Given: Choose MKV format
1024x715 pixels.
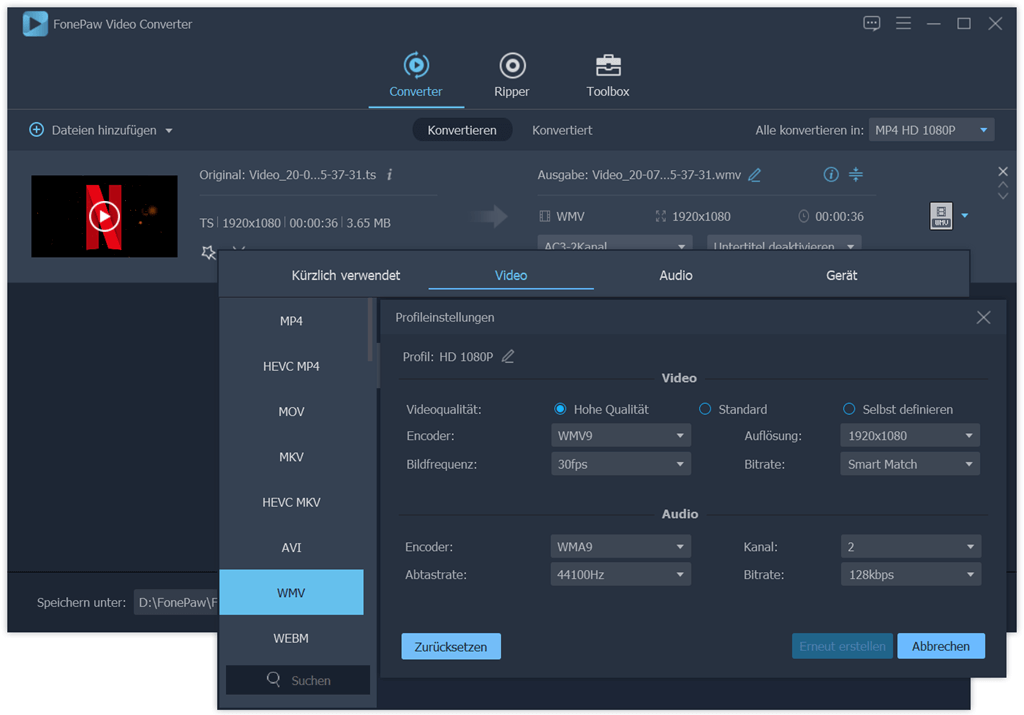Looking at the screenshot, I should pos(291,456).
